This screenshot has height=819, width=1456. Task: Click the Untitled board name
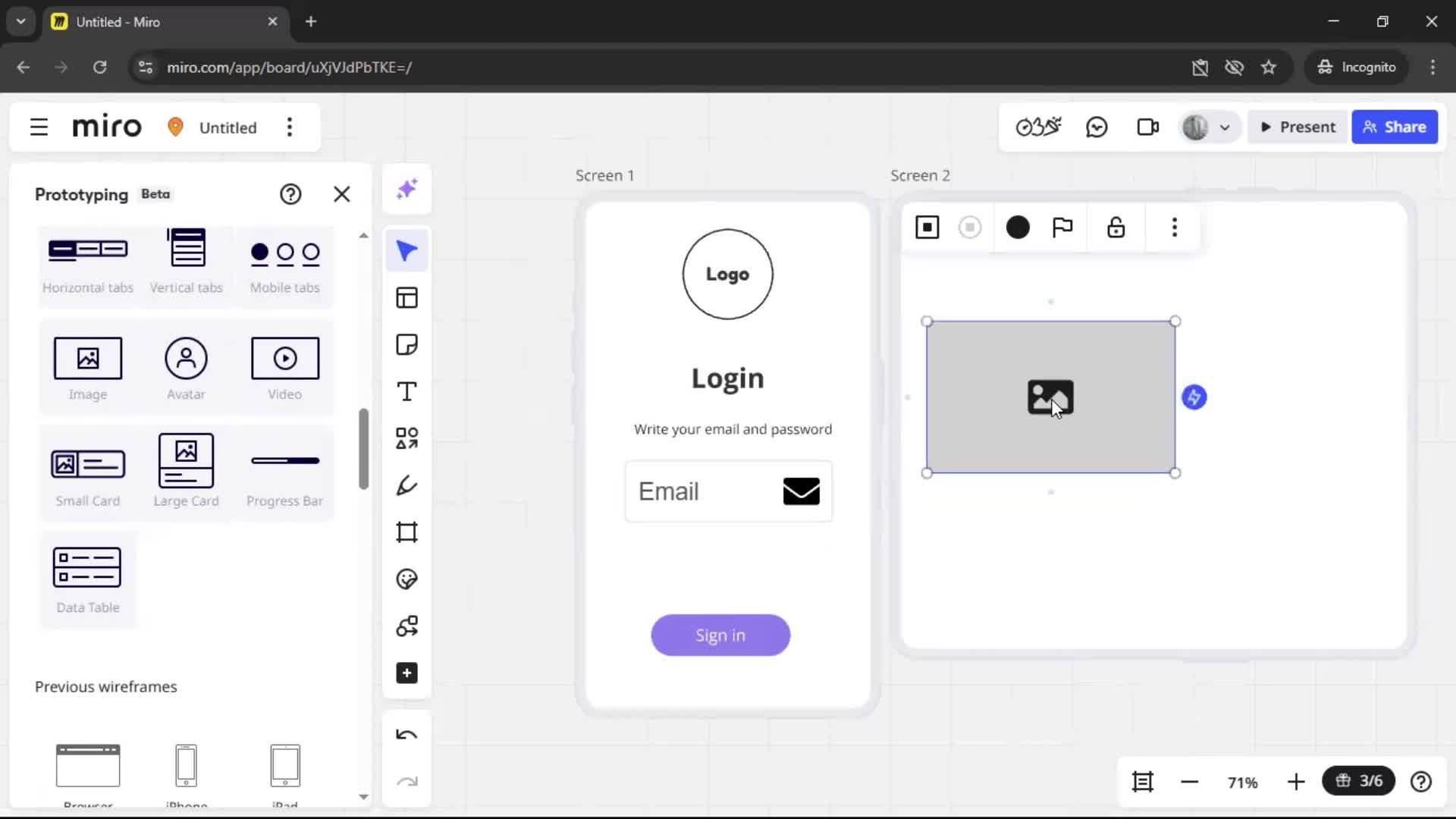pyautogui.click(x=228, y=127)
